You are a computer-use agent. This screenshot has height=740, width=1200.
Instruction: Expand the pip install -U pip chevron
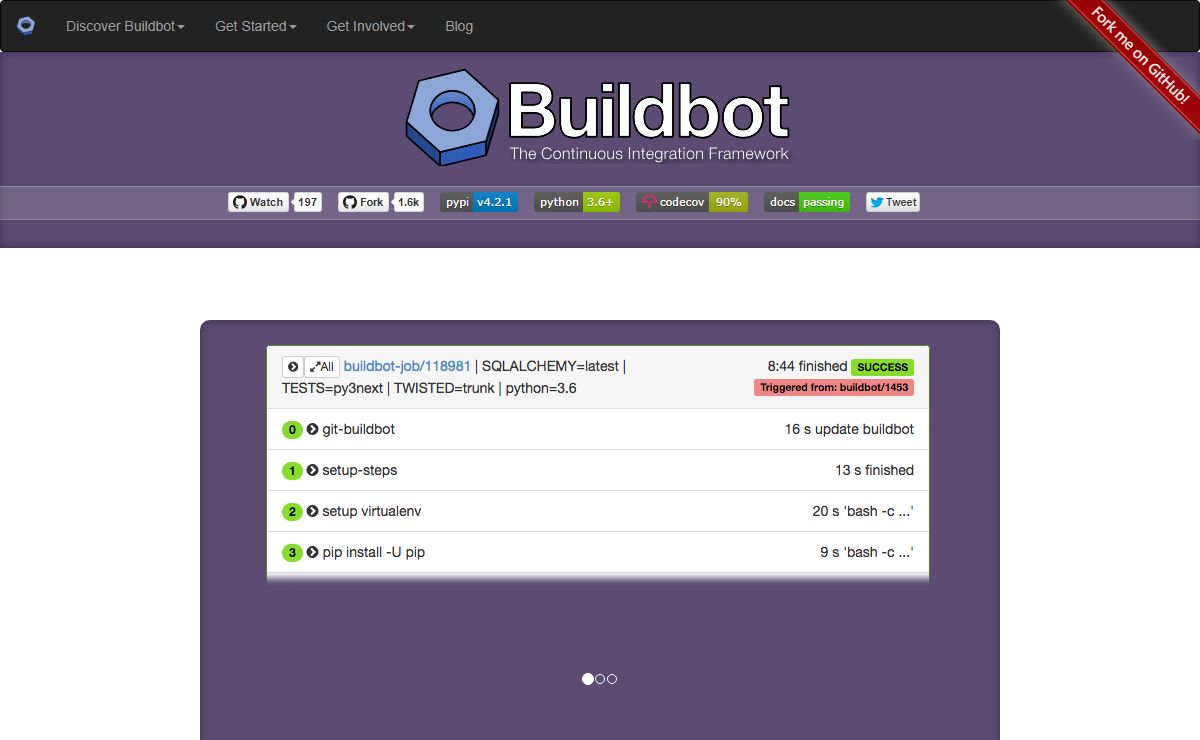[310, 552]
